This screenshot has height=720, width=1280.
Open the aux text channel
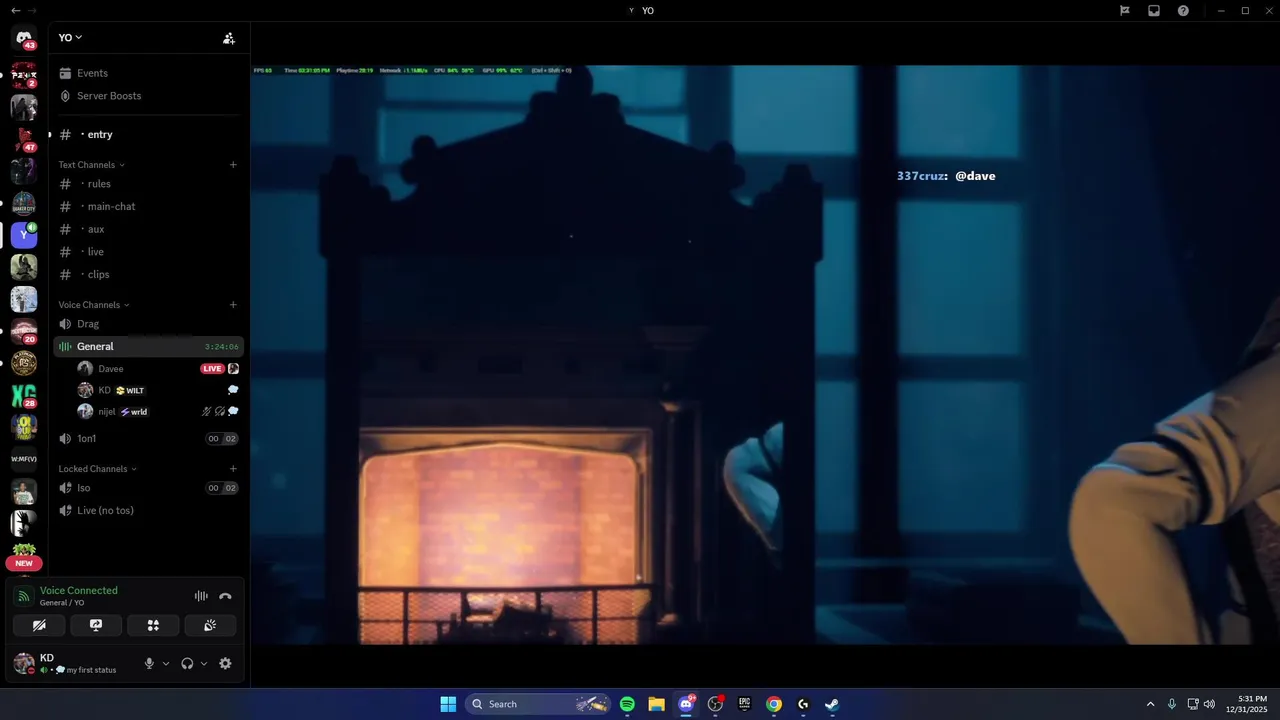[x=148, y=229]
